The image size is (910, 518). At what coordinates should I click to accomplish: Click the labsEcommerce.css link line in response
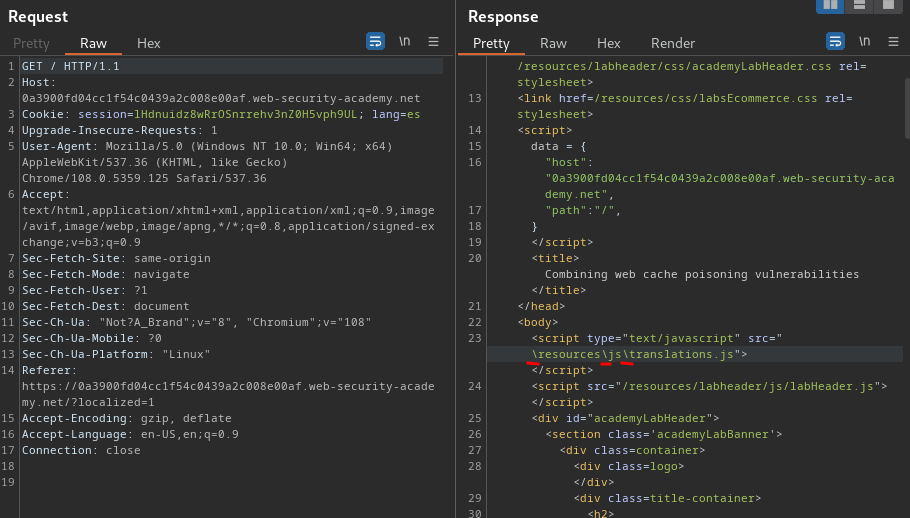coord(685,99)
